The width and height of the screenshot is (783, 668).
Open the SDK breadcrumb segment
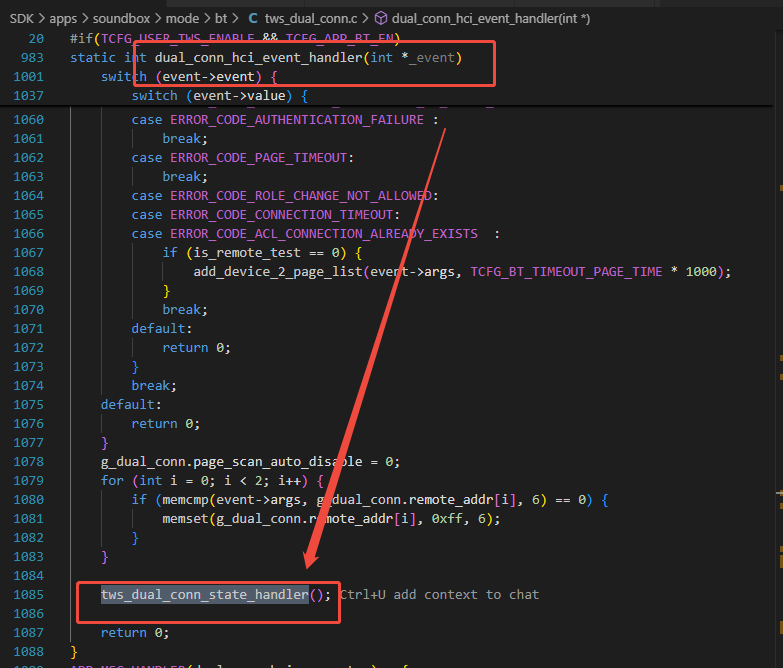(x=21, y=18)
